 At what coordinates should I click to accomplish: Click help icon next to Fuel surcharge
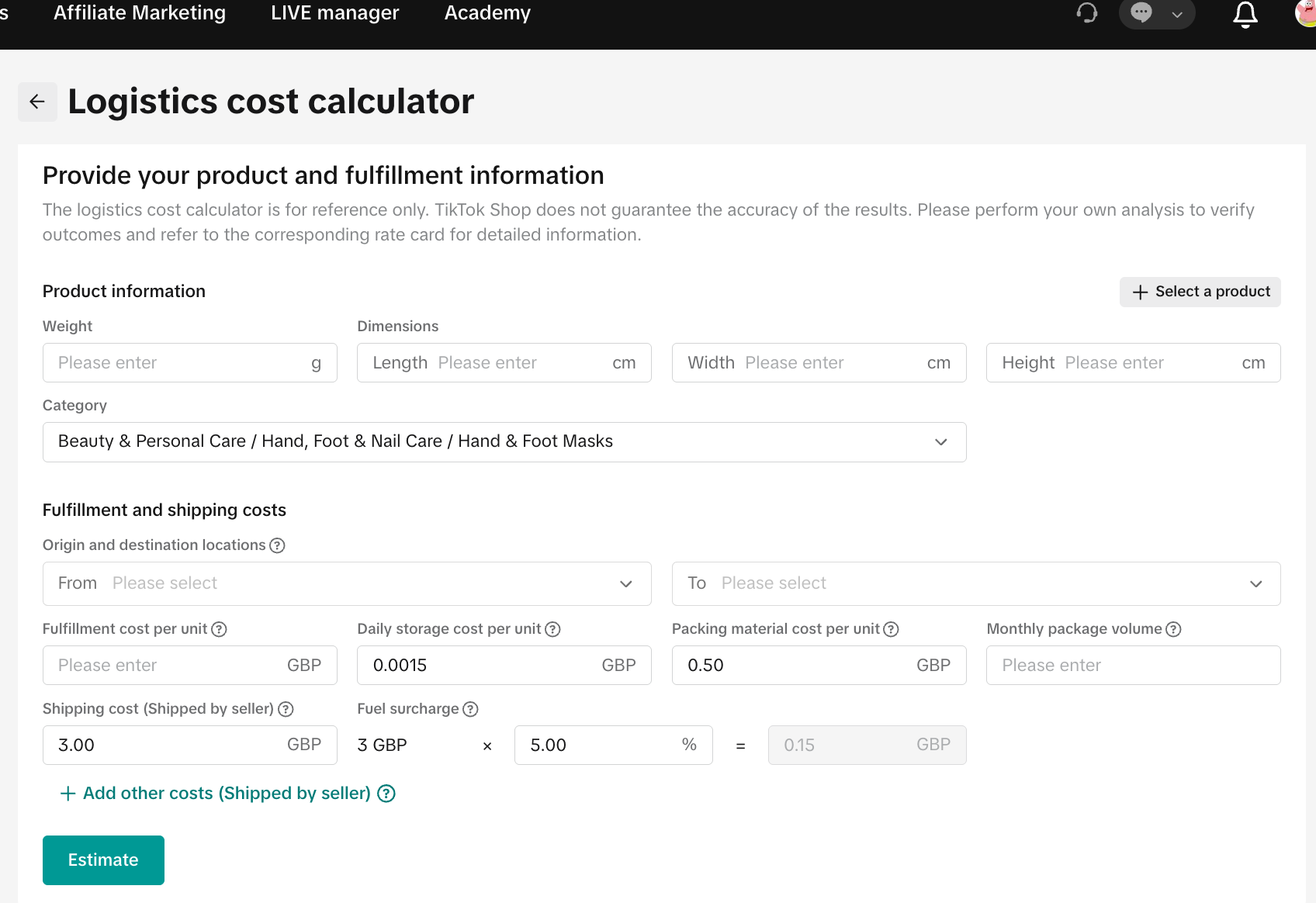[470, 709]
